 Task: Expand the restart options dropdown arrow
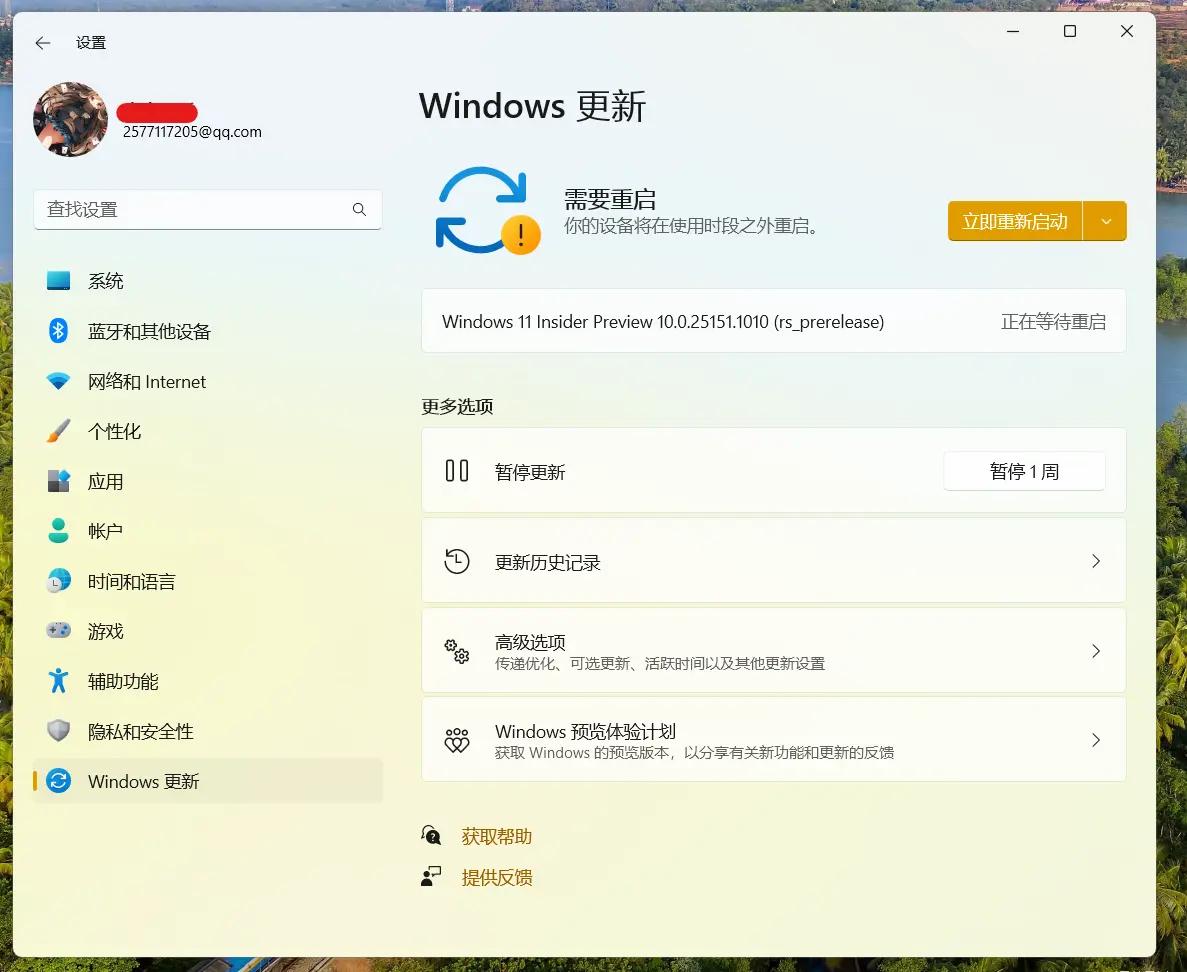pyautogui.click(x=1105, y=221)
